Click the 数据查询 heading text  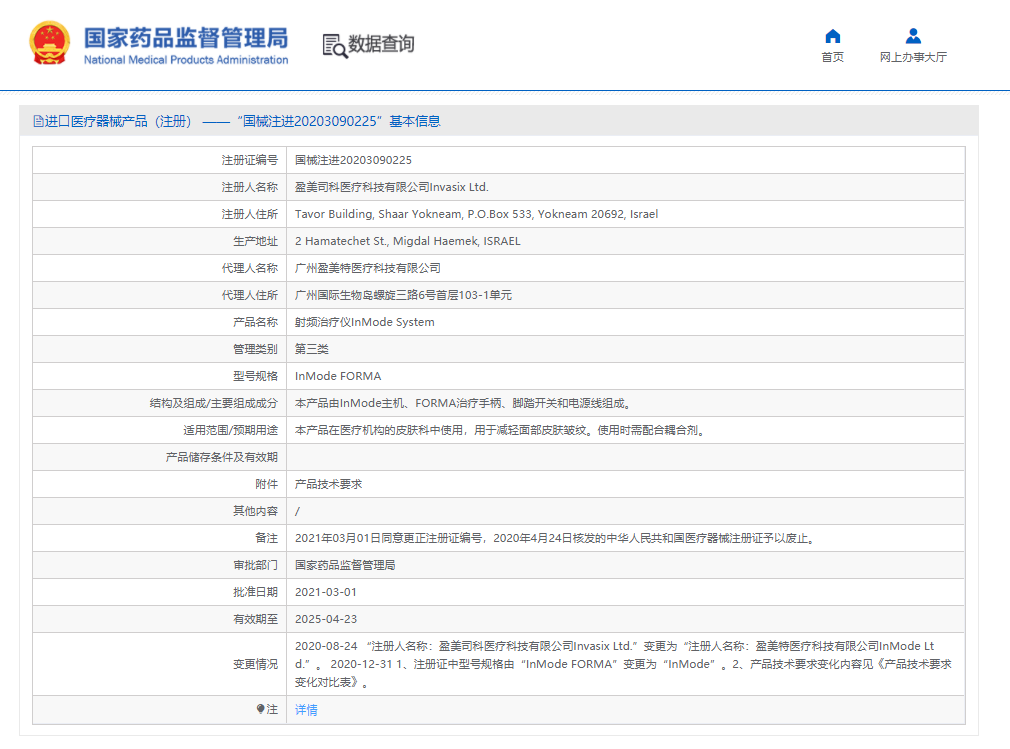pos(381,44)
